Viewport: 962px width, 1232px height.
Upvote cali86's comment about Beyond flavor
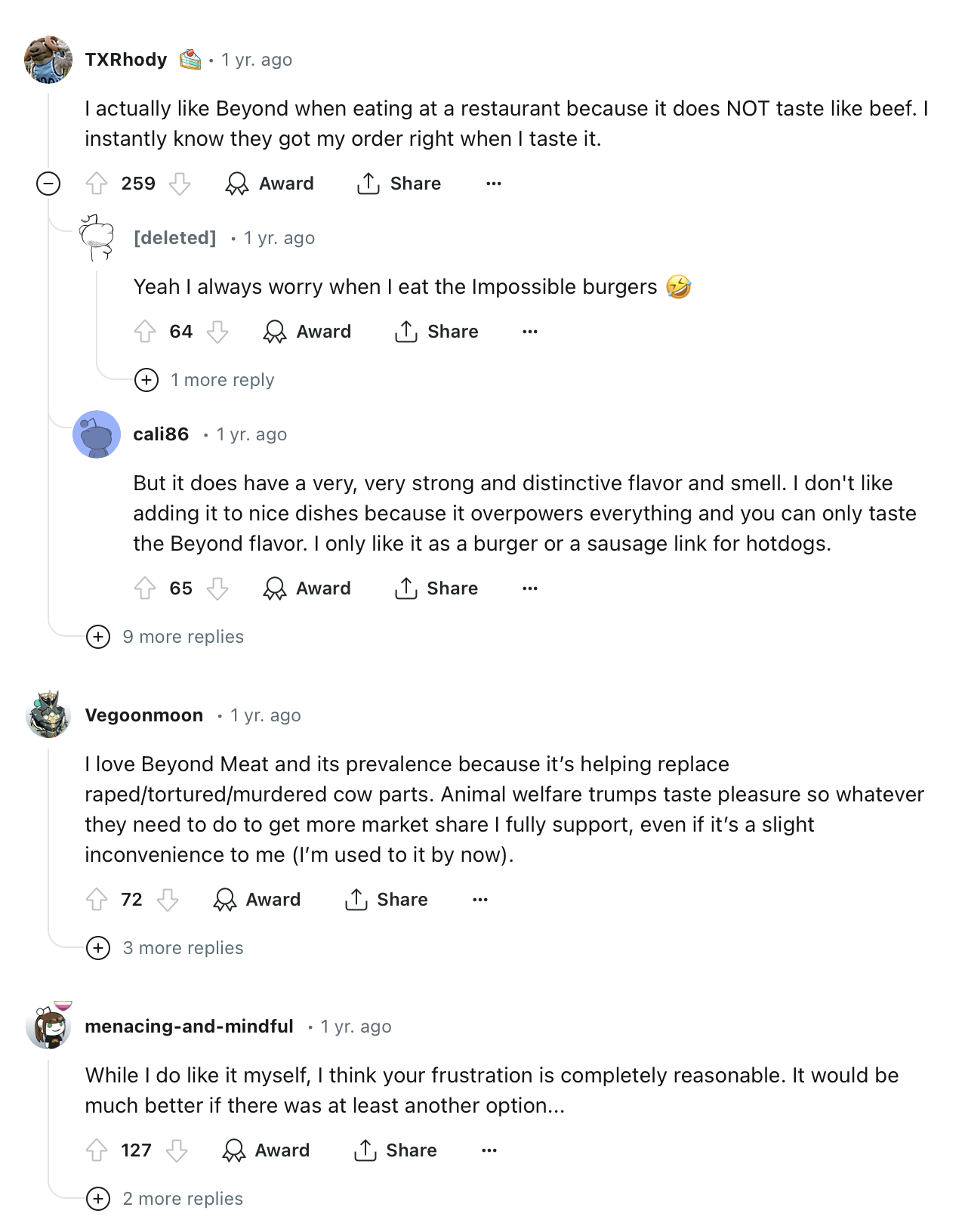pyautogui.click(x=145, y=588)
